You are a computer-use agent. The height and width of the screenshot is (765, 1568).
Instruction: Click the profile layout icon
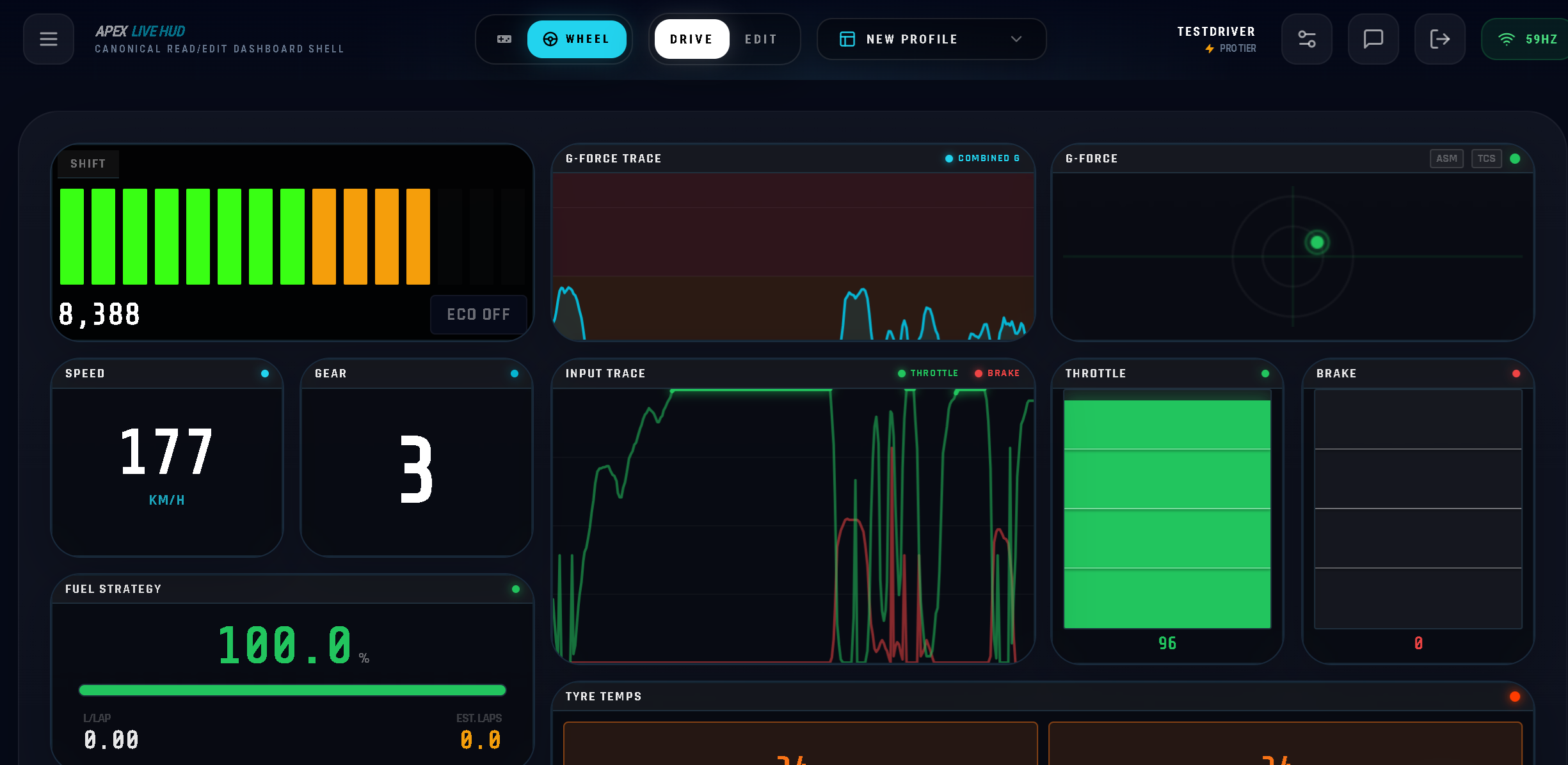click(847, 39)
